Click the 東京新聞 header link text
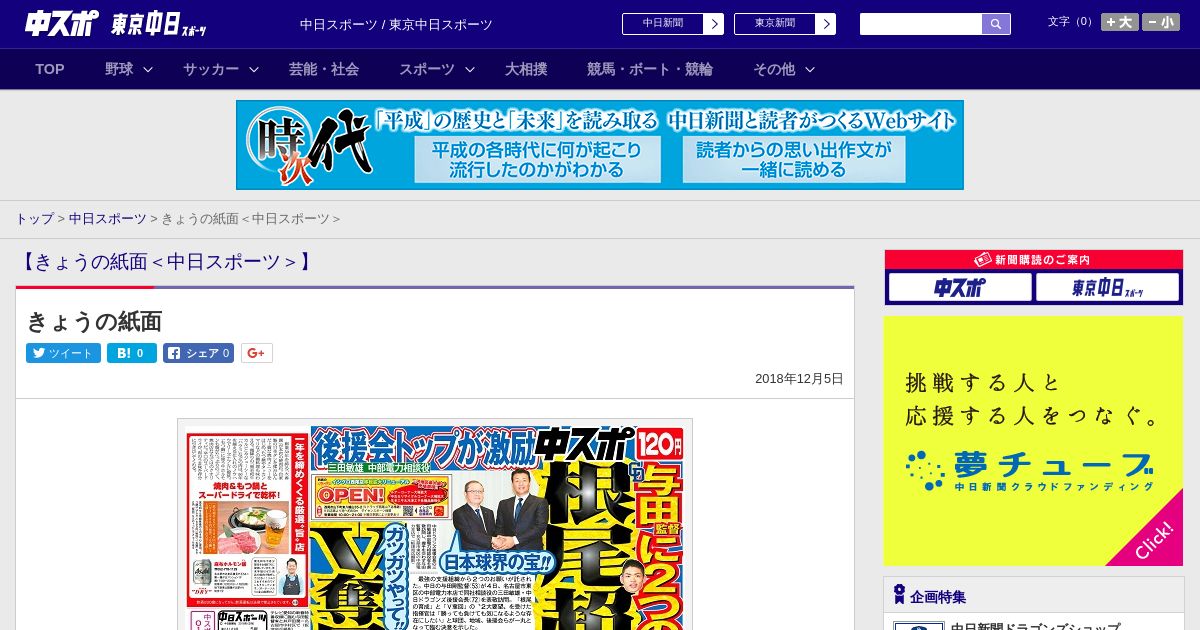The height and width of the screenshot is (630, 1200). 775,24
